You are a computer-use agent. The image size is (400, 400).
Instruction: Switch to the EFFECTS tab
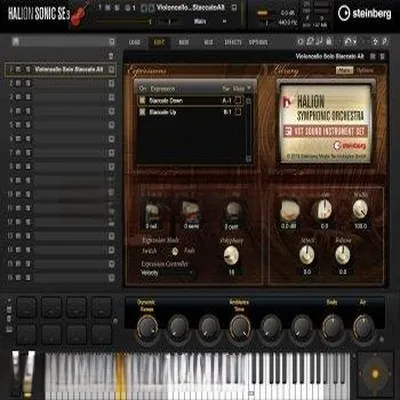tap(233, 42)
